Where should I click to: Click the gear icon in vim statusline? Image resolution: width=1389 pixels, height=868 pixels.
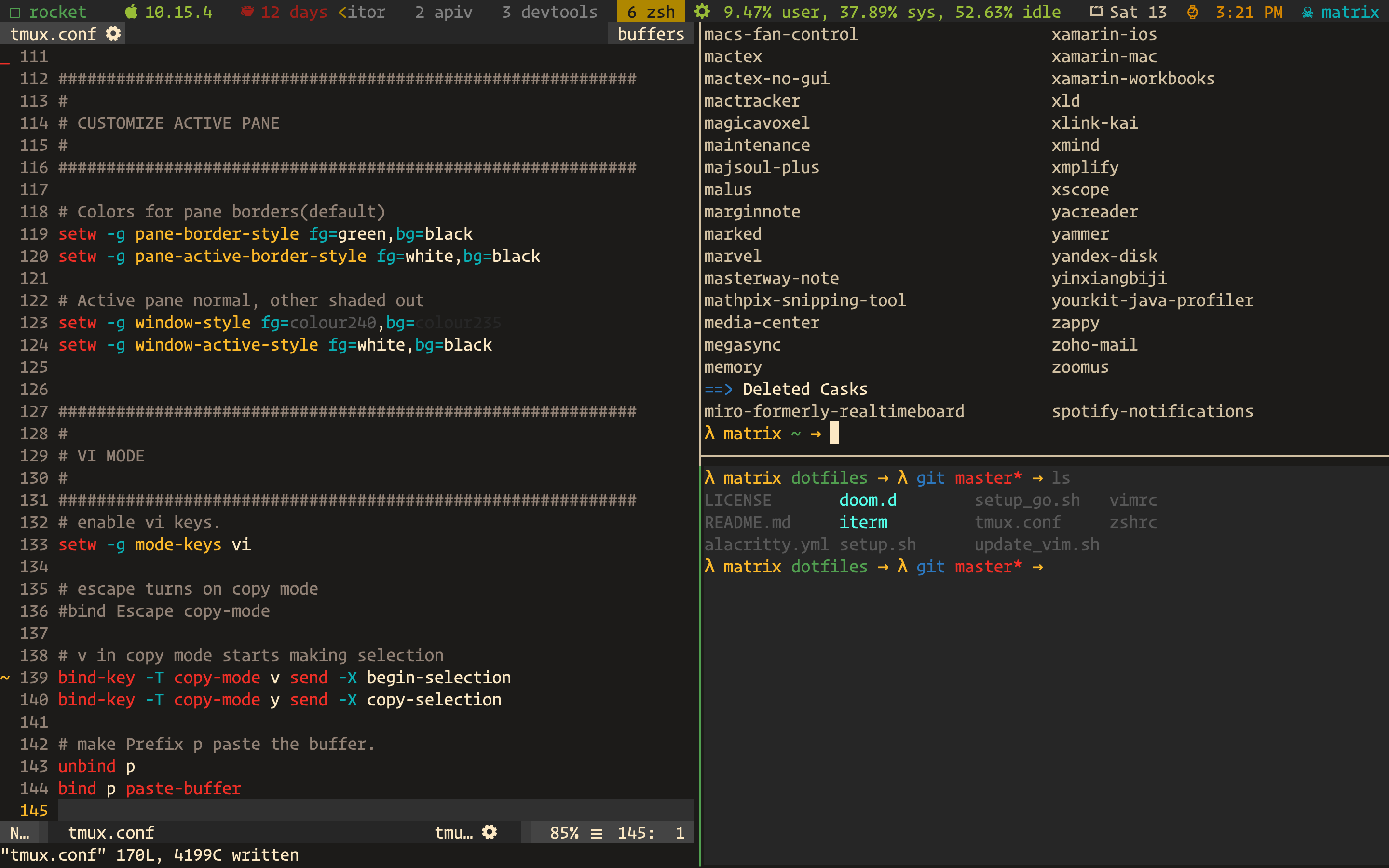[489, 832]
